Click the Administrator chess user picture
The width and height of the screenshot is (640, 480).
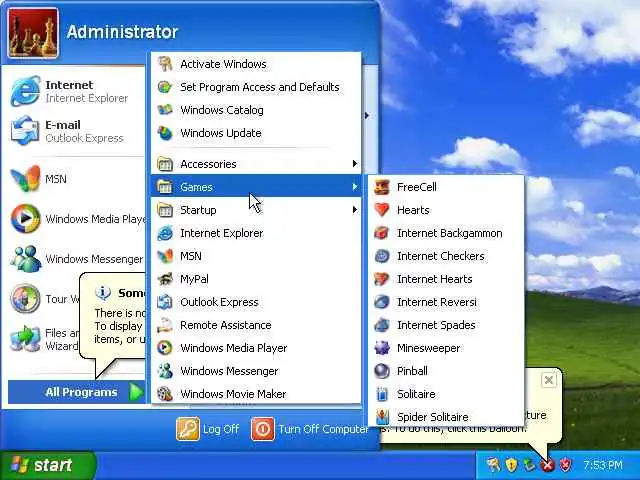coord(33,33)
